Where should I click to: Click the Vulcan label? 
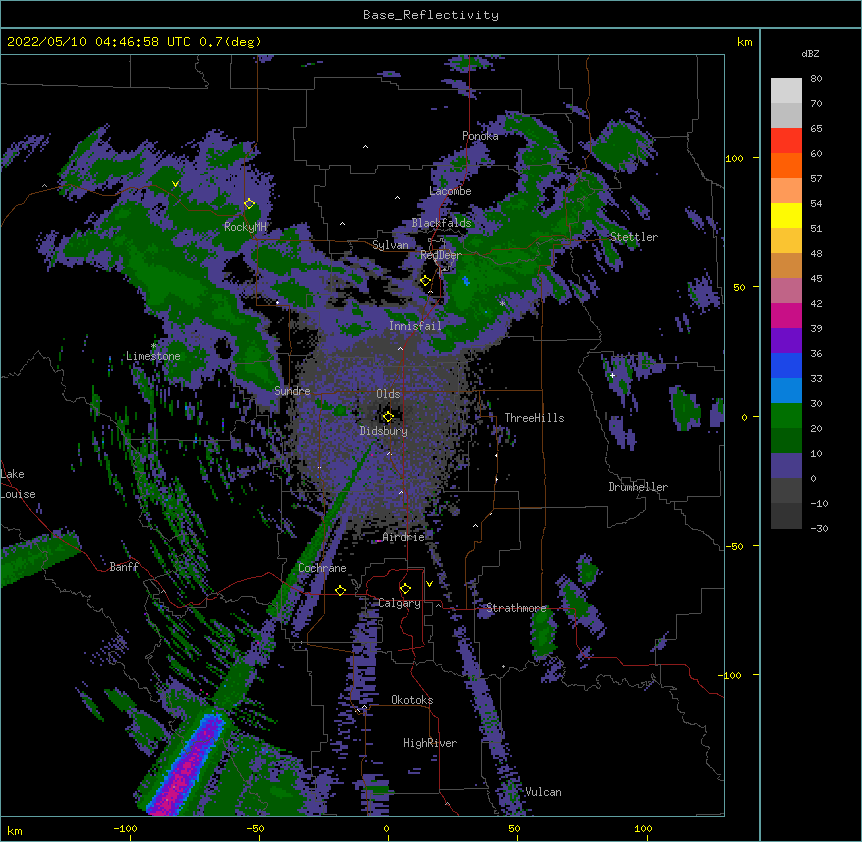pyautogui.click(x=543, y=792)
